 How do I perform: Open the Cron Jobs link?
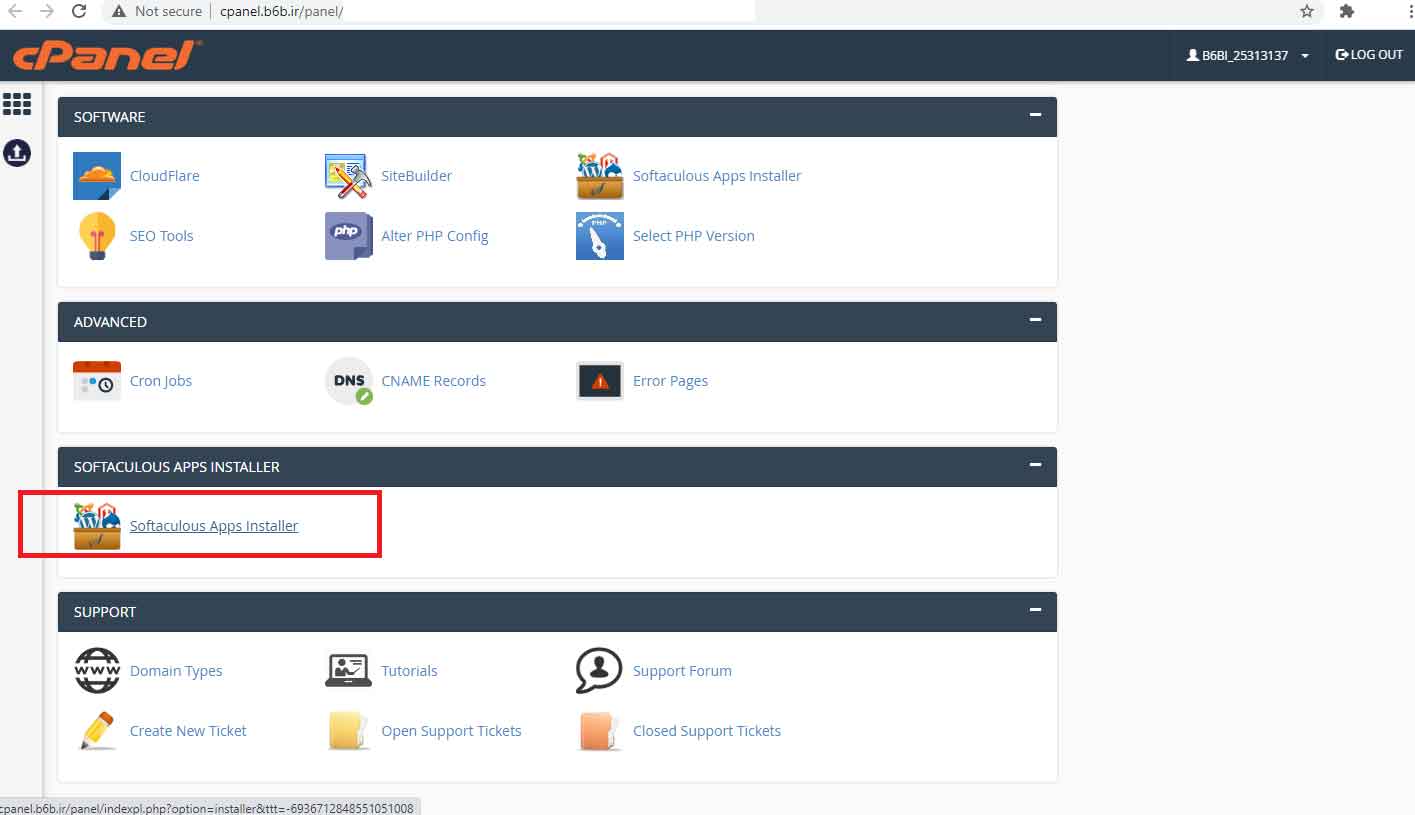[161, 381]
